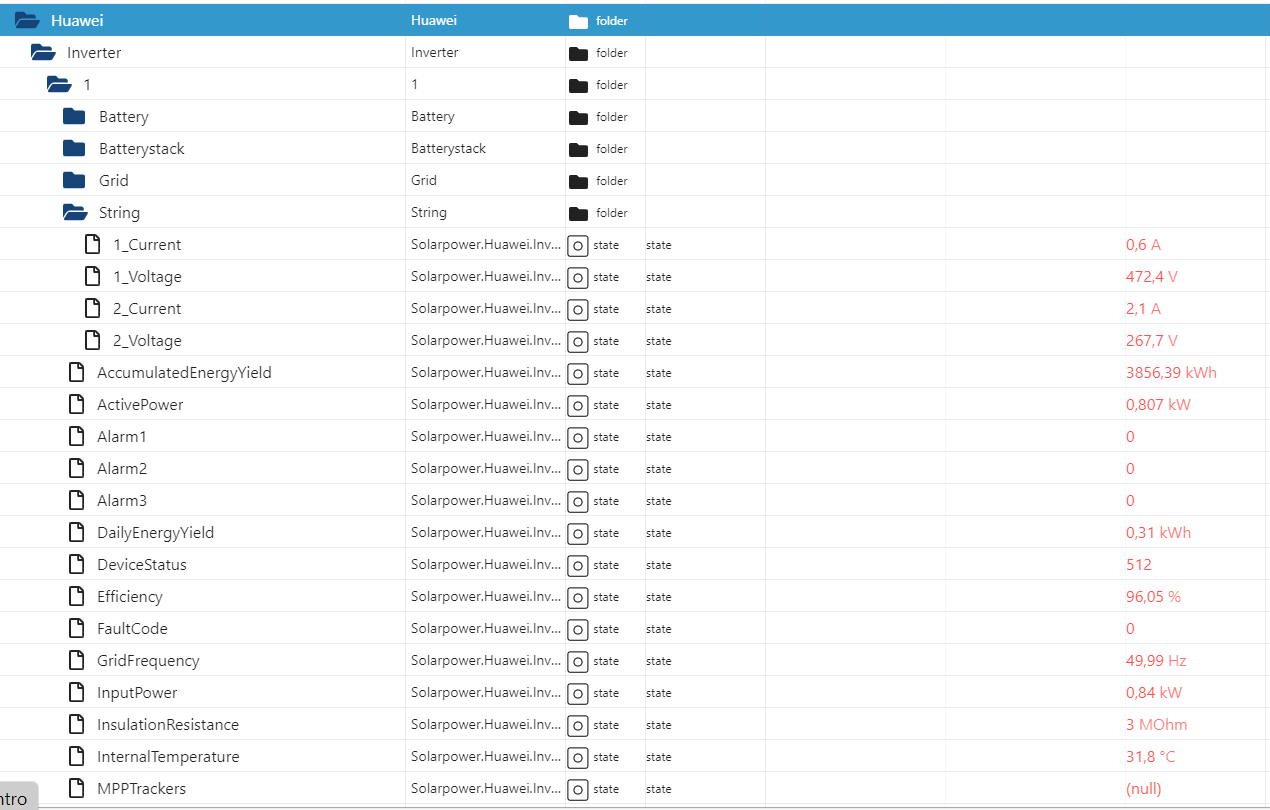This screenshot has height=810, width=1270.
Task: Select the InsulationResistance state row
Action: point(635,724)
